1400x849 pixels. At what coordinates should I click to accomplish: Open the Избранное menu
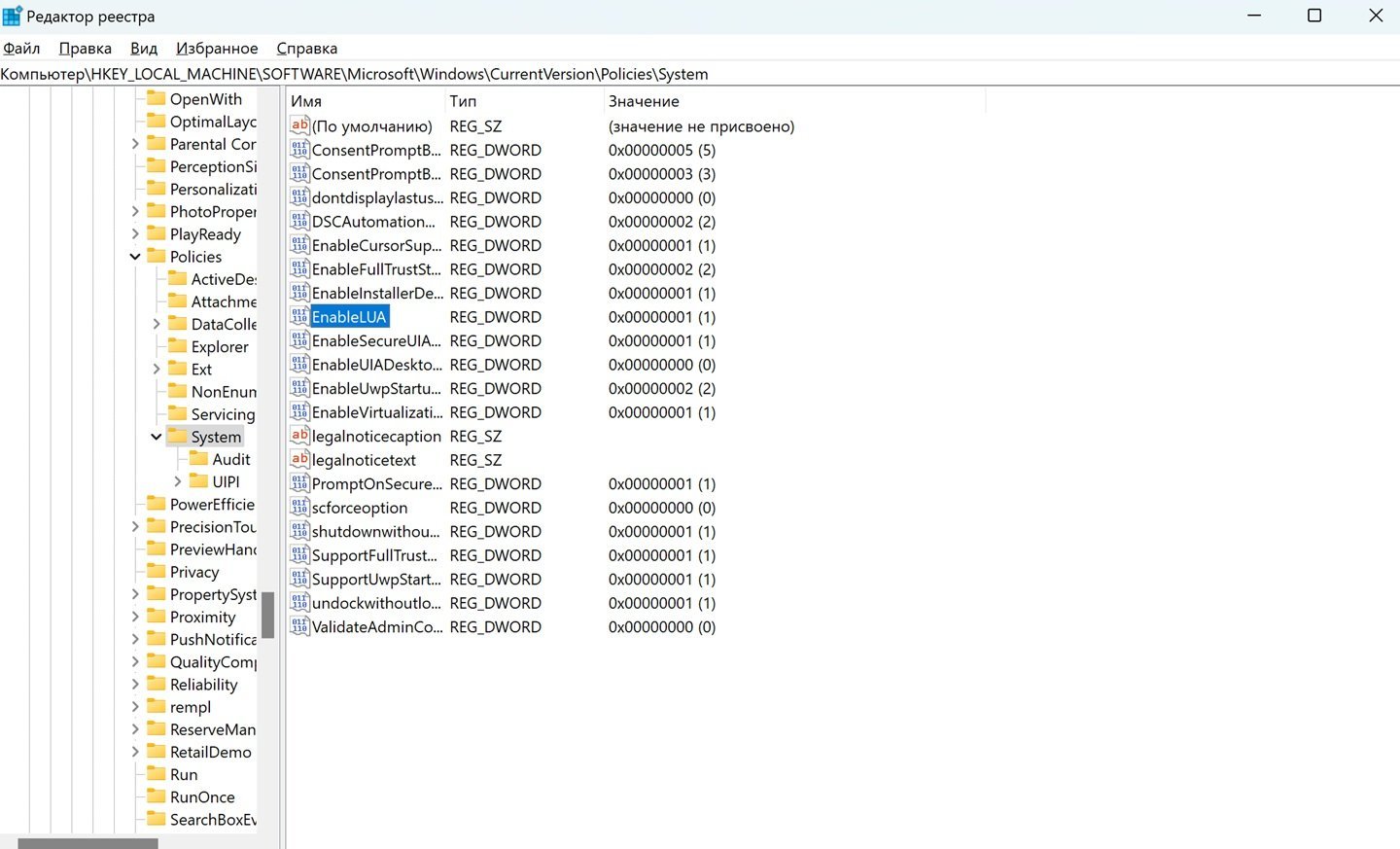(217, 48)
